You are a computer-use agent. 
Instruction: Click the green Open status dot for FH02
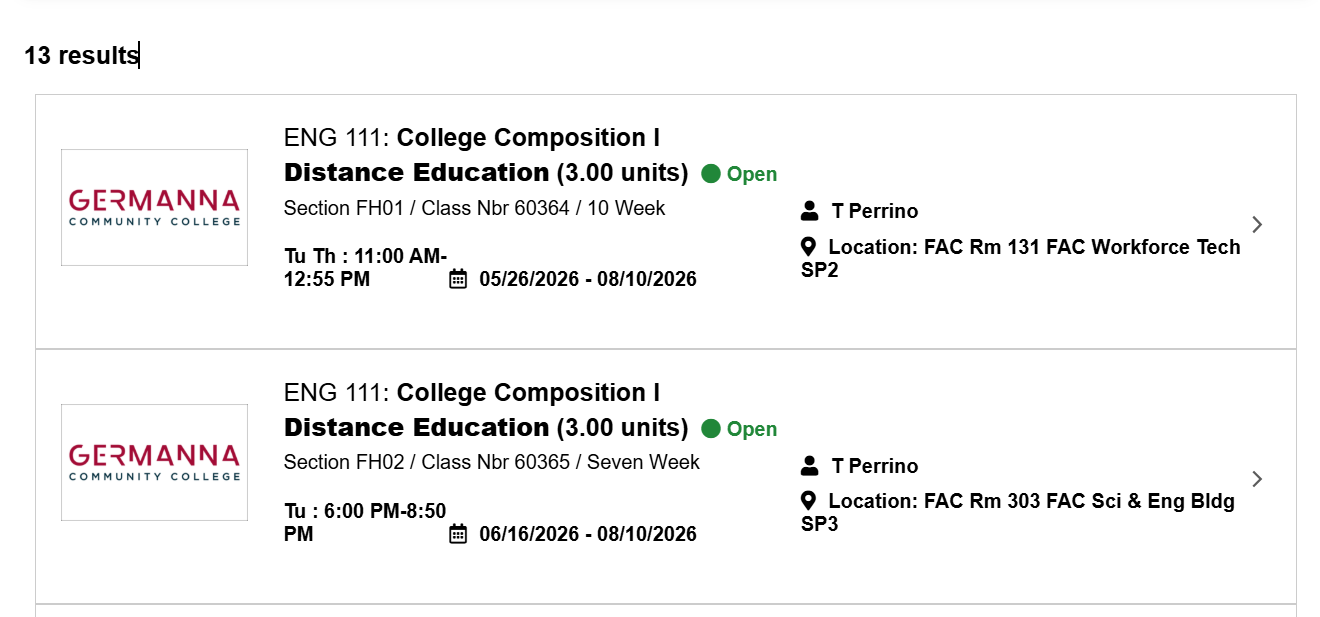coord(709,428)
